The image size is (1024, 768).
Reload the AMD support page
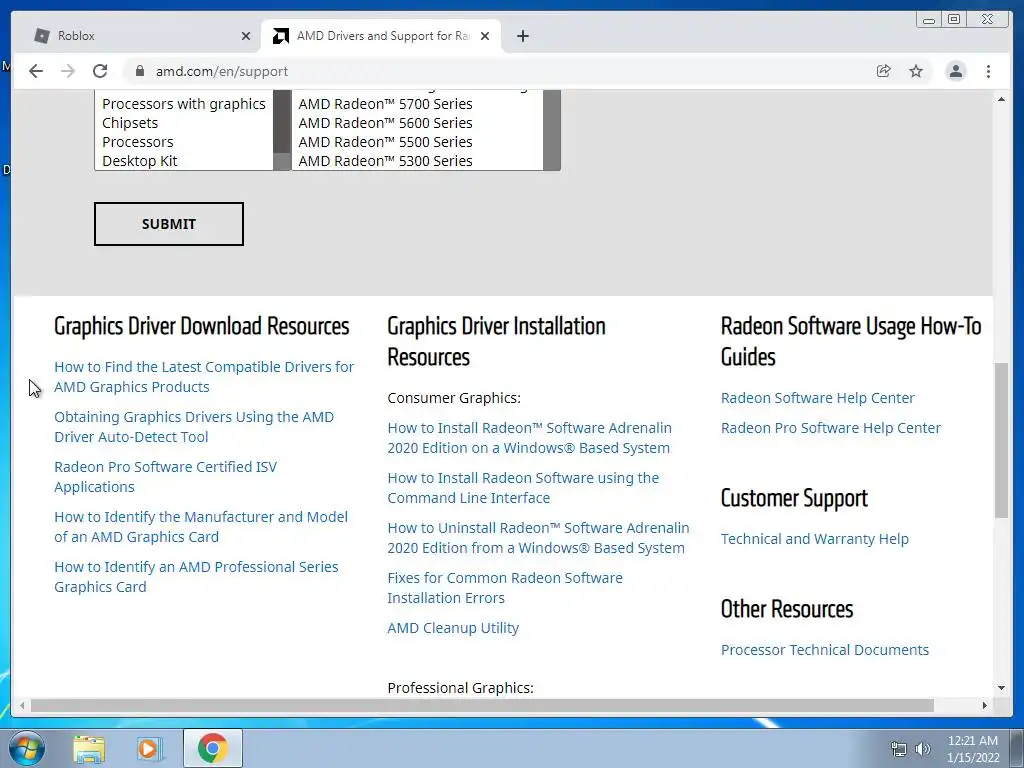(x=100, y=71)
